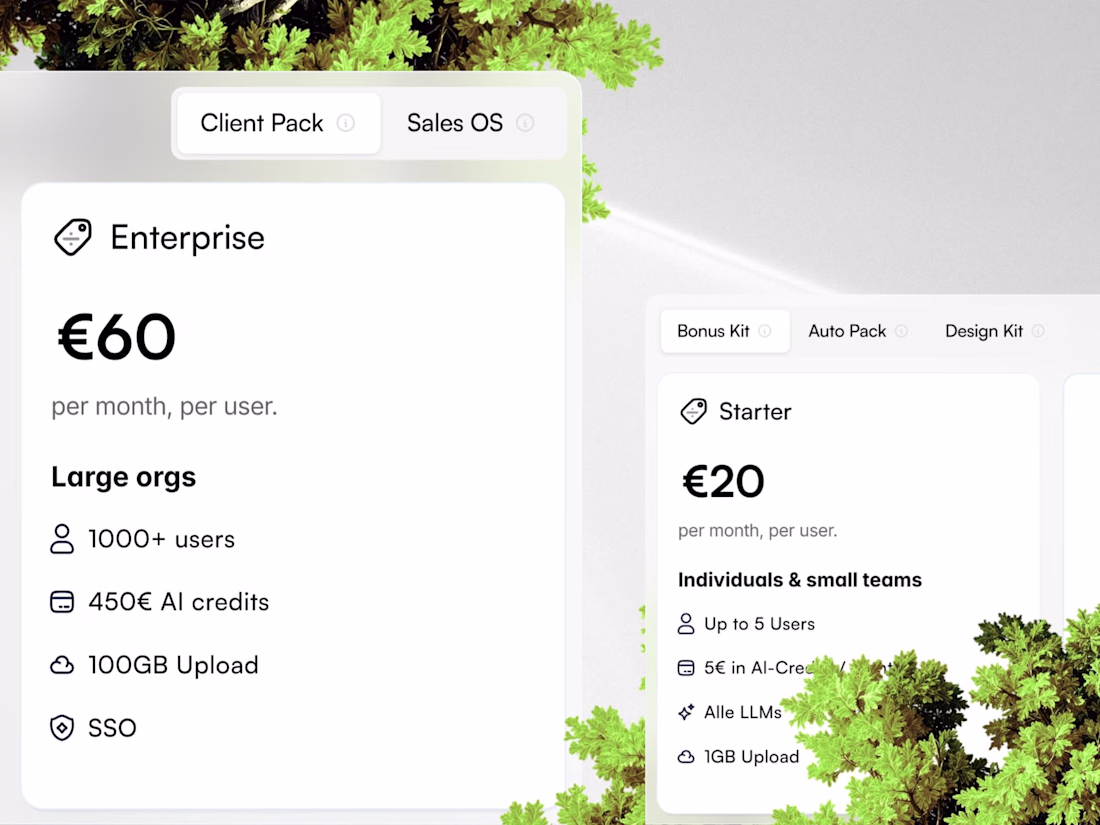Click the user icon beside Up to 5 Users

[x=686, y=624]
